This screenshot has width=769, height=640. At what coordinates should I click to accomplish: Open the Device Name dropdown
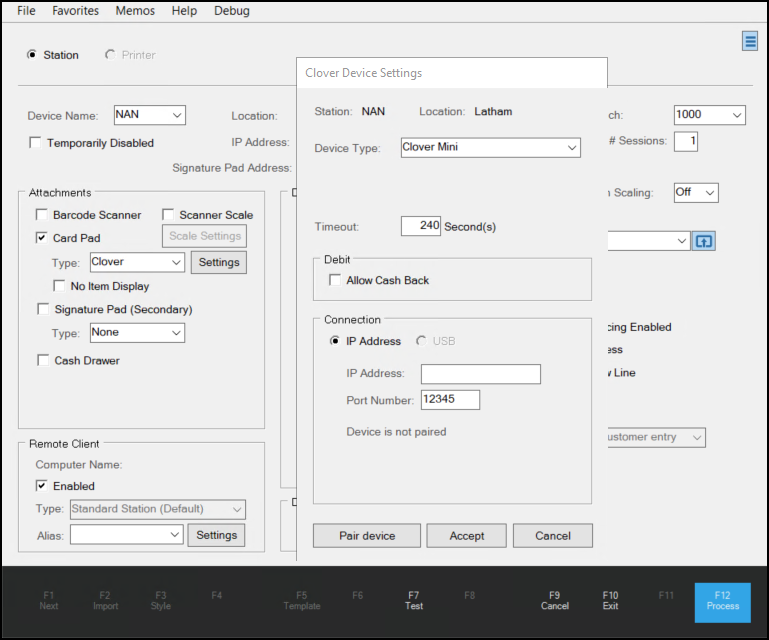point(150,115)
